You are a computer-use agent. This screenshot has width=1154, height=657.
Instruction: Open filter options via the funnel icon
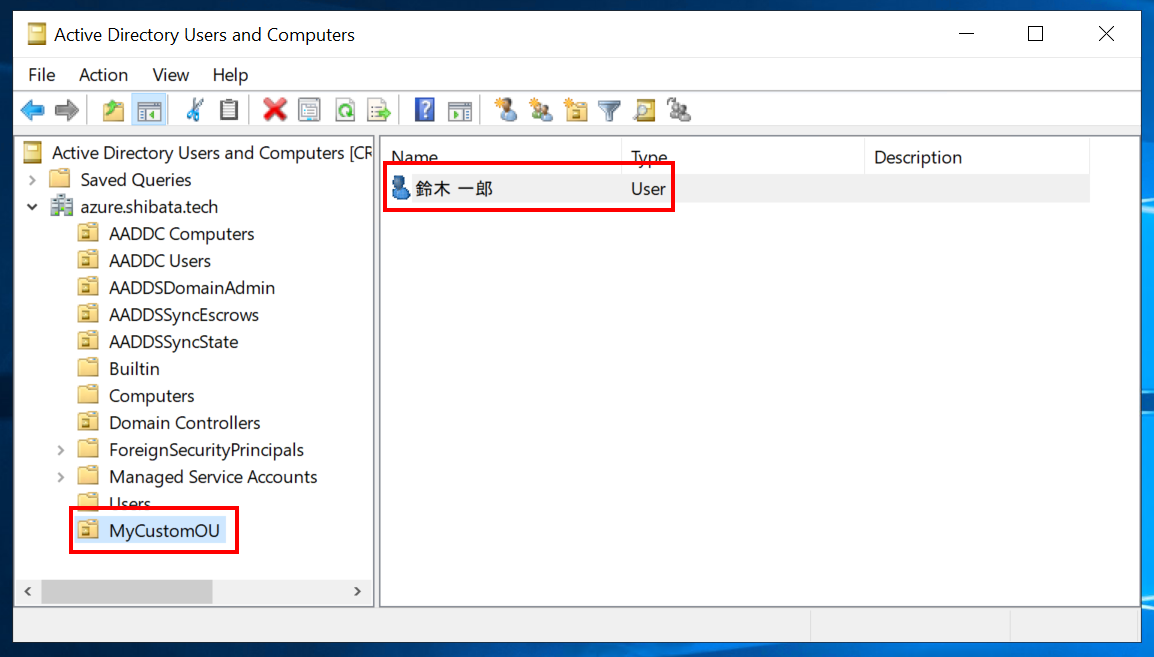click(x=609, y=110)
